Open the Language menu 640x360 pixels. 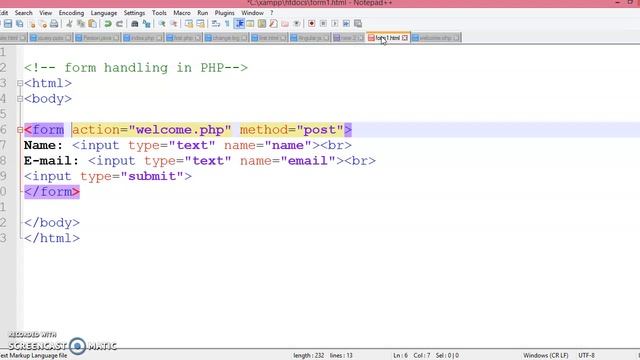(104, 13)
